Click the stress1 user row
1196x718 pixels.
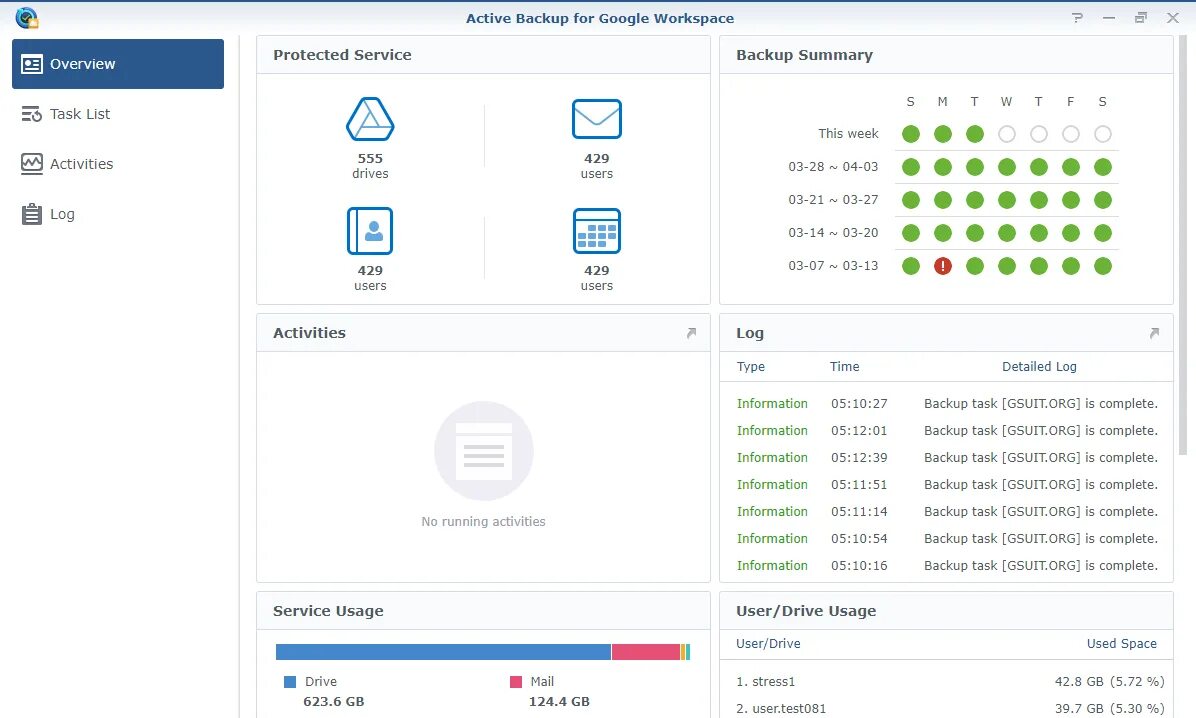click(x=947, y=682)
